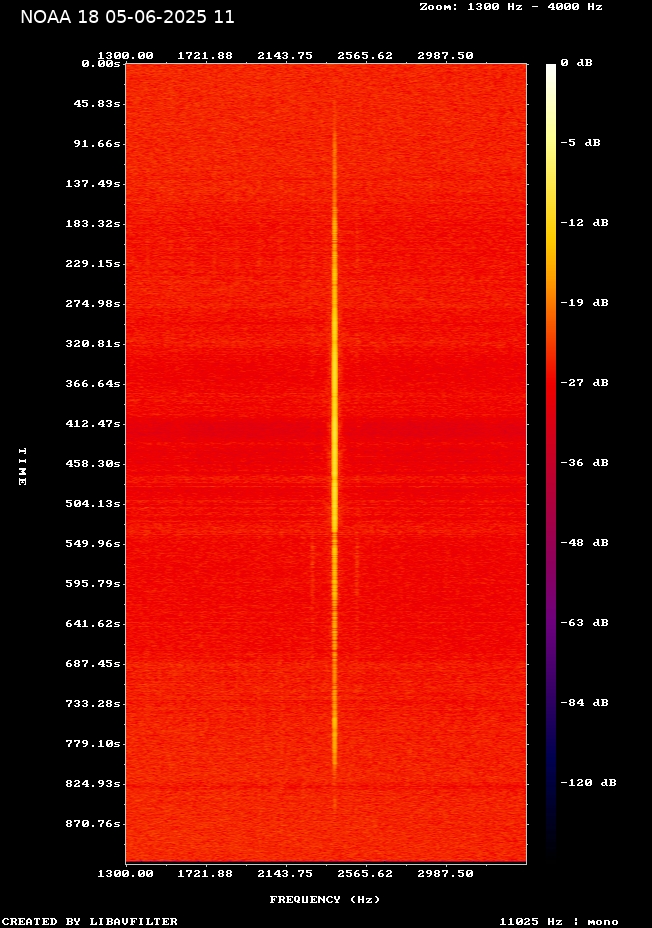Select the '641.62s' time label
The width and height of the screenshot is (652, 928).
tap(93, 624)
